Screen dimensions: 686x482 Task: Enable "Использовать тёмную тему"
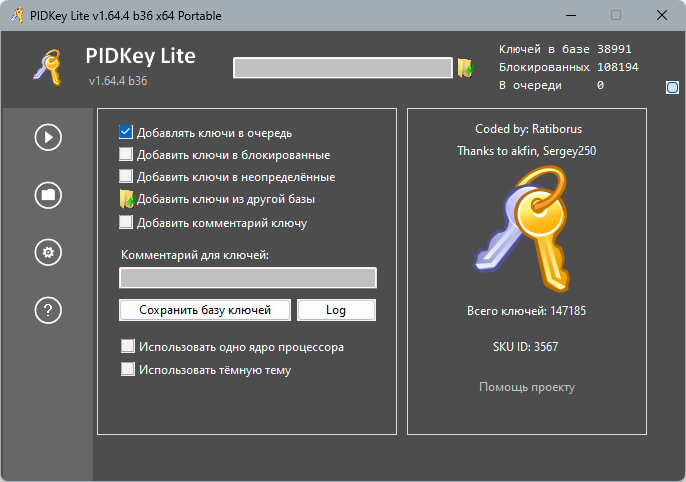[x=128, y=369]
